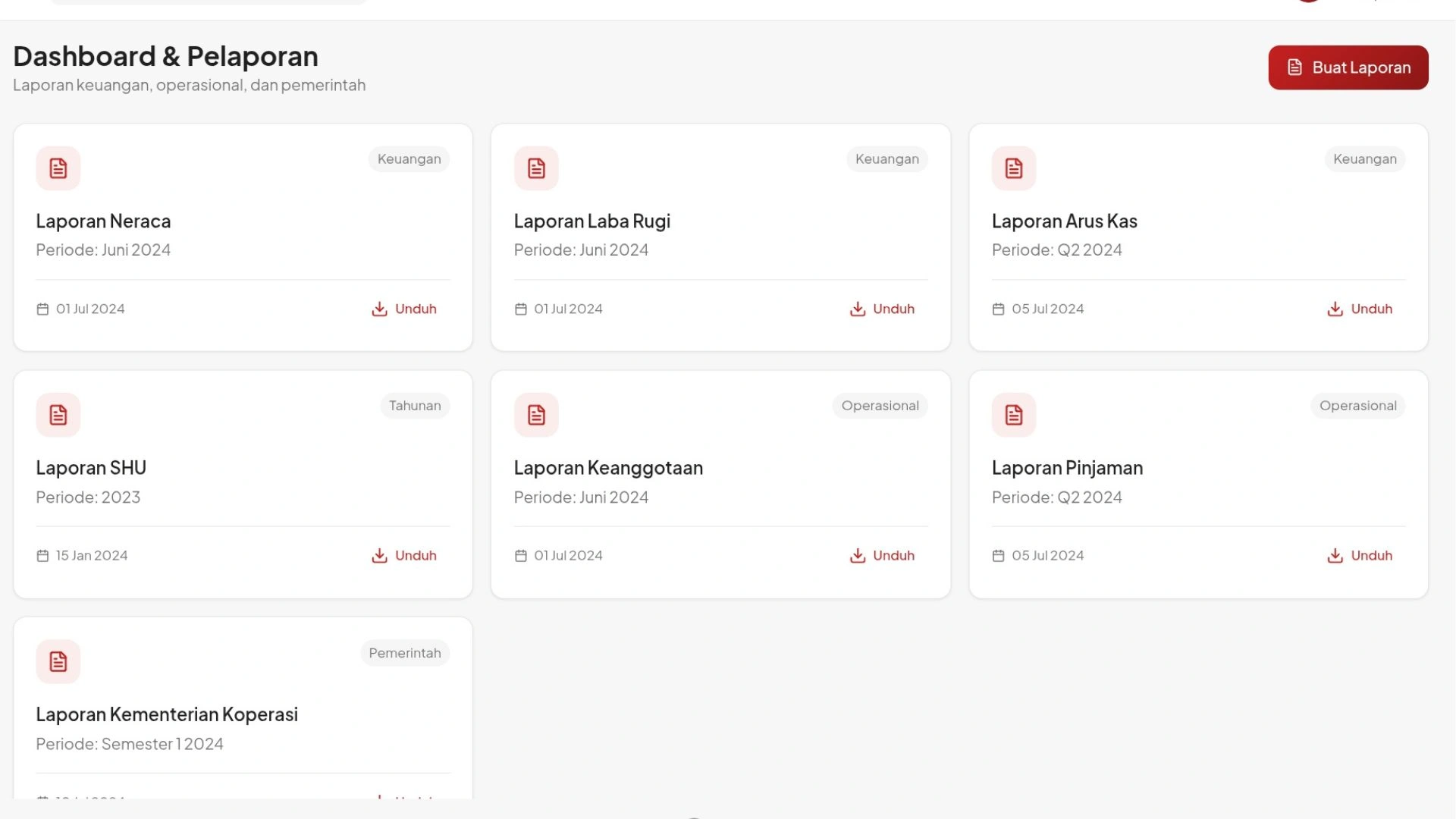
Task: Download the Laporan Laba Rugi via Unduh
Action: (x=882, y=309)
